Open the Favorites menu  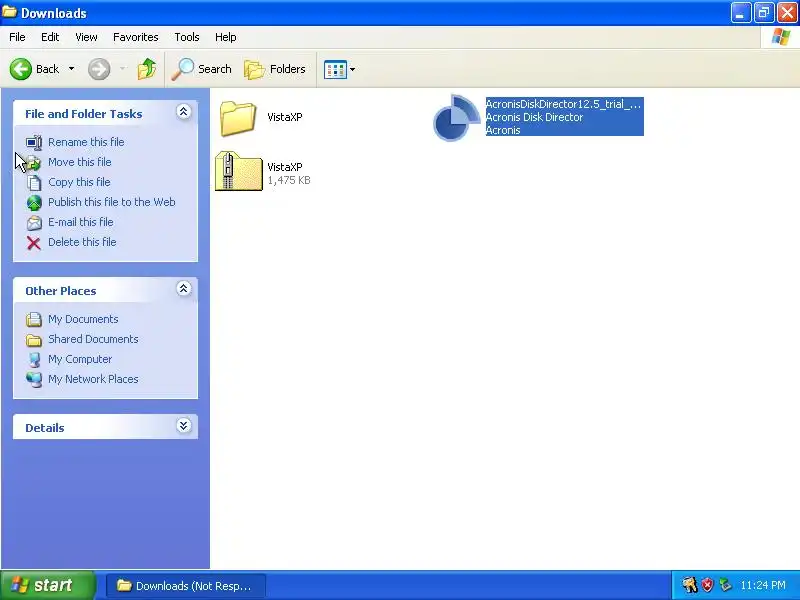tap(136, 37)
